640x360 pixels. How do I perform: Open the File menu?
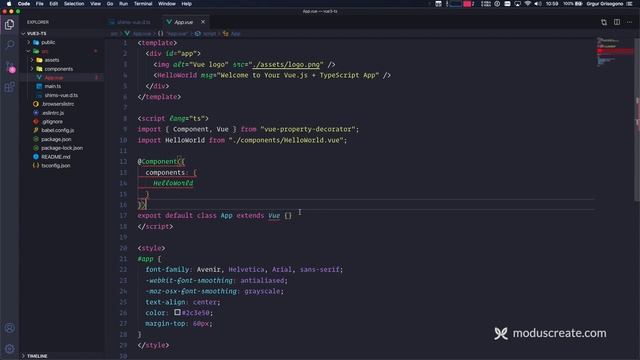pyautogui.click(x=40, y=4)
